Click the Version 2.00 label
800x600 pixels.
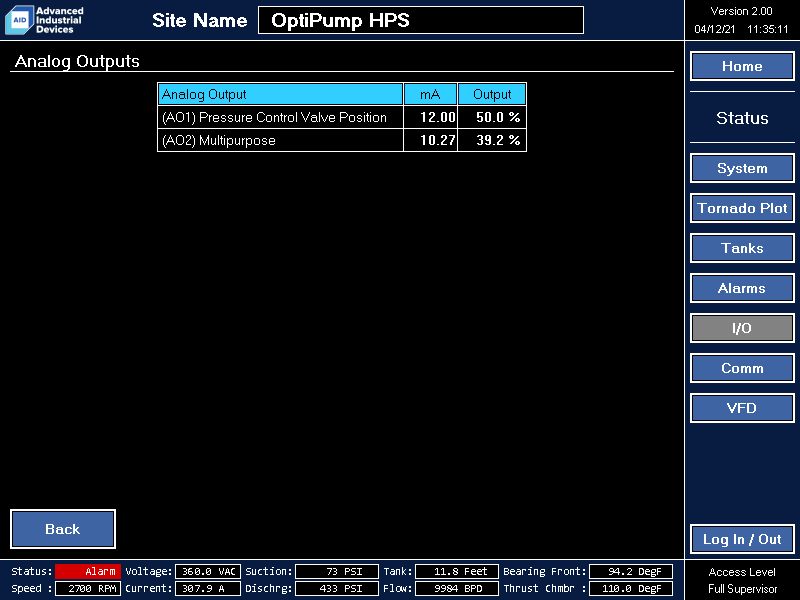tap(741, 11)
